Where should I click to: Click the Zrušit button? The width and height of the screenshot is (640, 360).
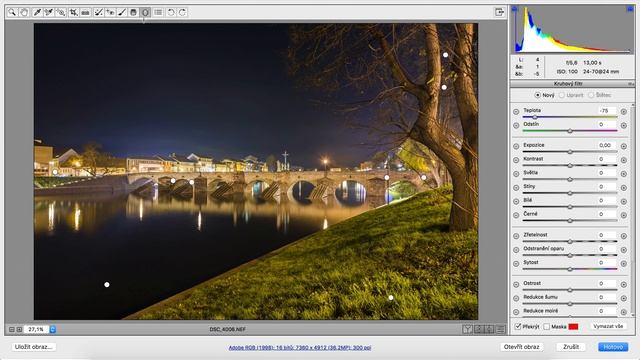pyautogui.click(x=571, y=347)
